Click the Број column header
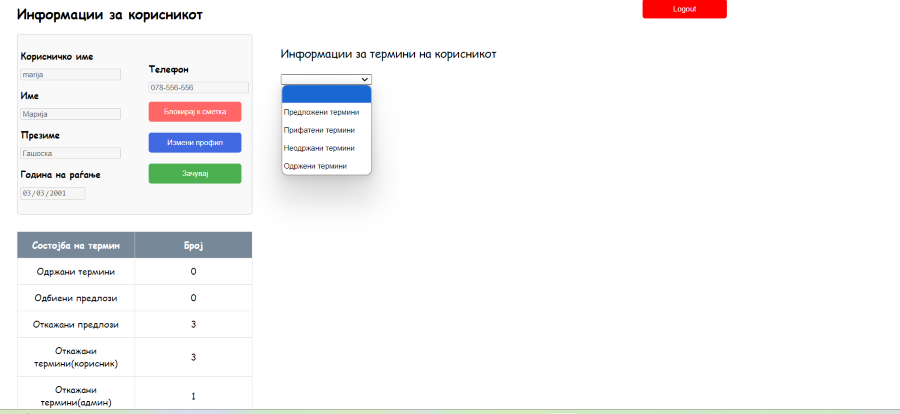Image resolution: width=900 pixels, height=414 pixels. click(x=193, y=245)
